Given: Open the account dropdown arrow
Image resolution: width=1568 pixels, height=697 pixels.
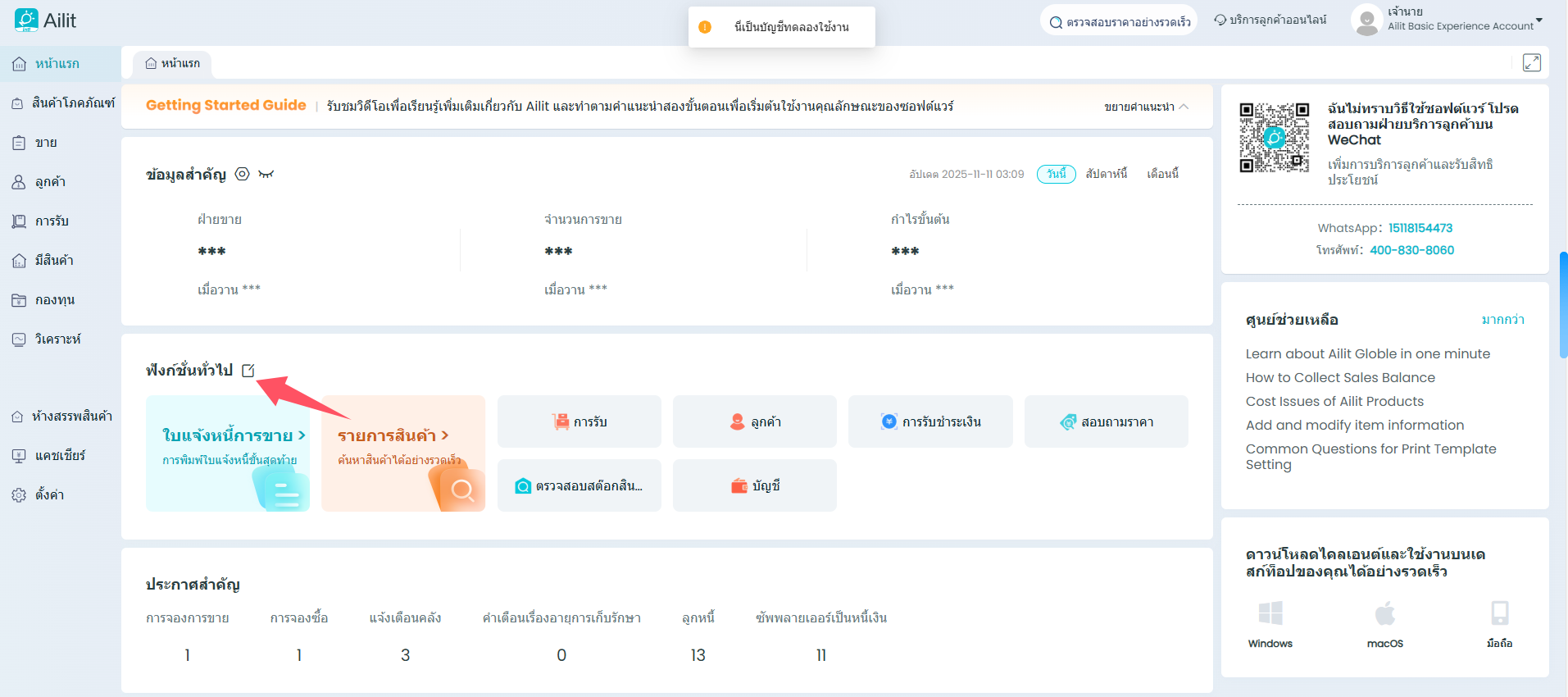Looking at the screenshot, I should tap(1538, 20).
